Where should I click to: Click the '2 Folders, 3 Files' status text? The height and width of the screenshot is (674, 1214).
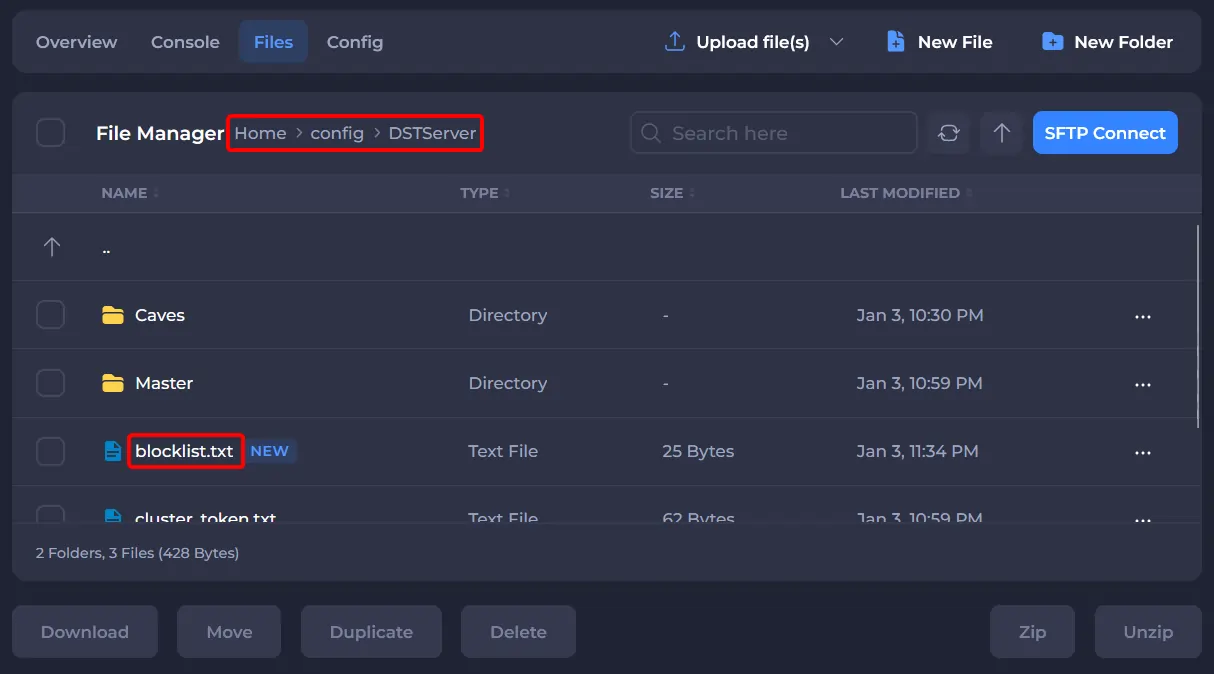pyautogui.click(x=137, y=552)
